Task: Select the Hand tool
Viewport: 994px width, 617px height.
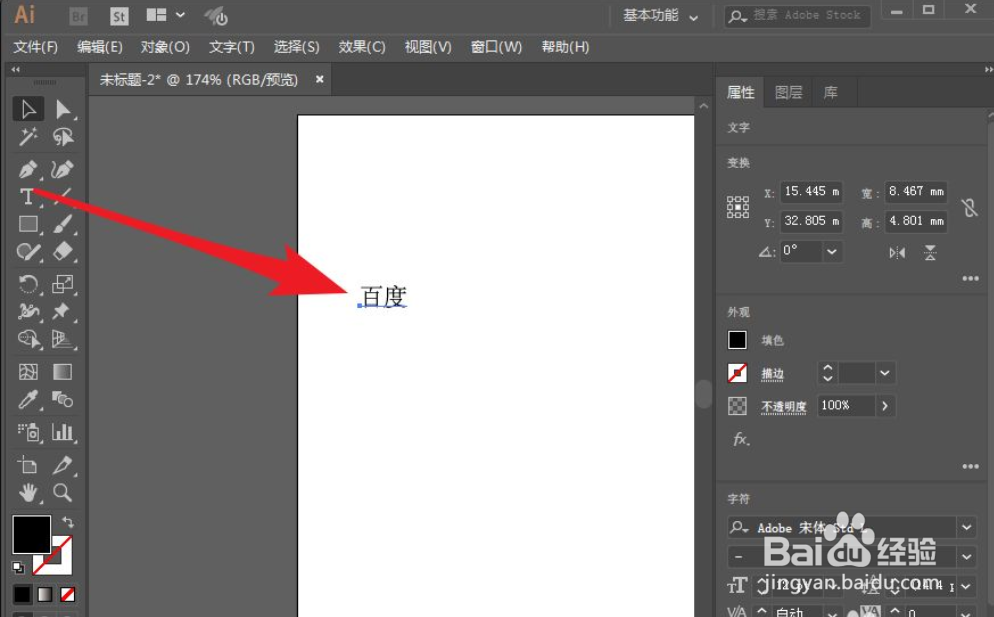Action: 28,493
